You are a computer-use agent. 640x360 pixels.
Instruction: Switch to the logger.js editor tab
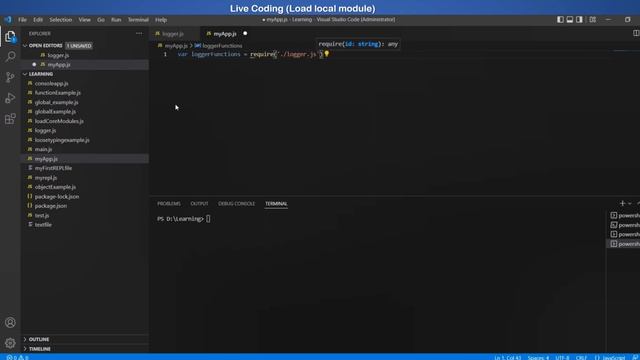click(x=175, y=33)
